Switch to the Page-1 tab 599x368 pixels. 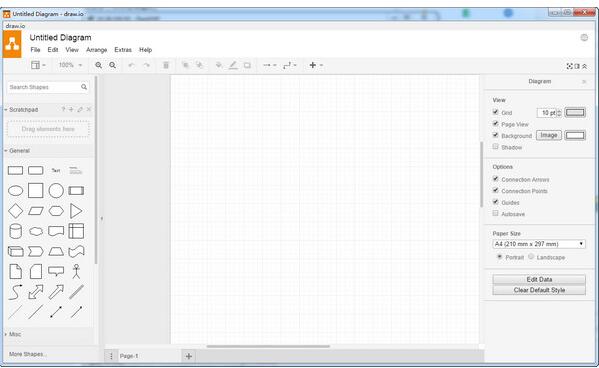pos(129,356)
